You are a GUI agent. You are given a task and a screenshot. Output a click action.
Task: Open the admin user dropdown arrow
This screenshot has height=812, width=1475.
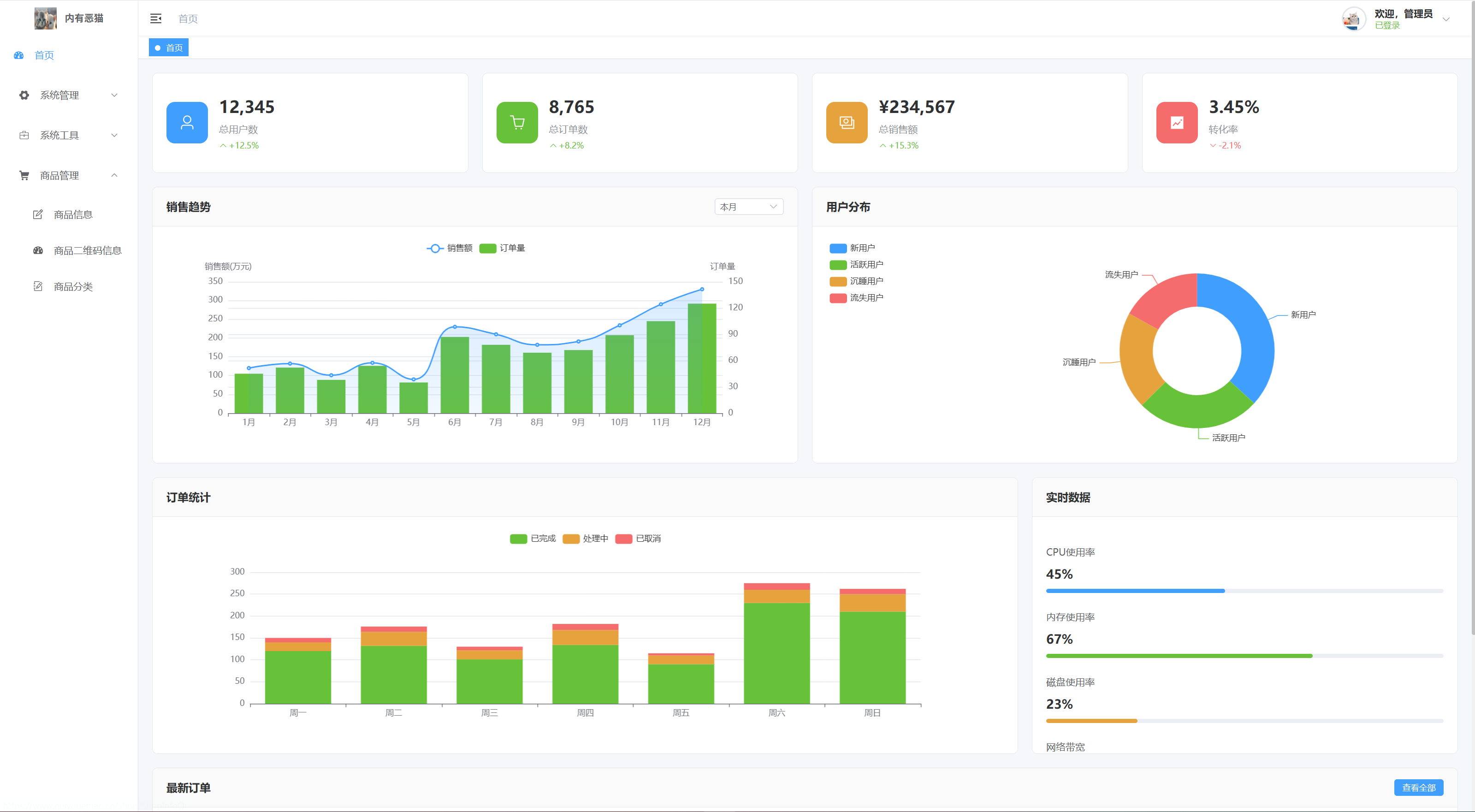tap(1446, 19)
